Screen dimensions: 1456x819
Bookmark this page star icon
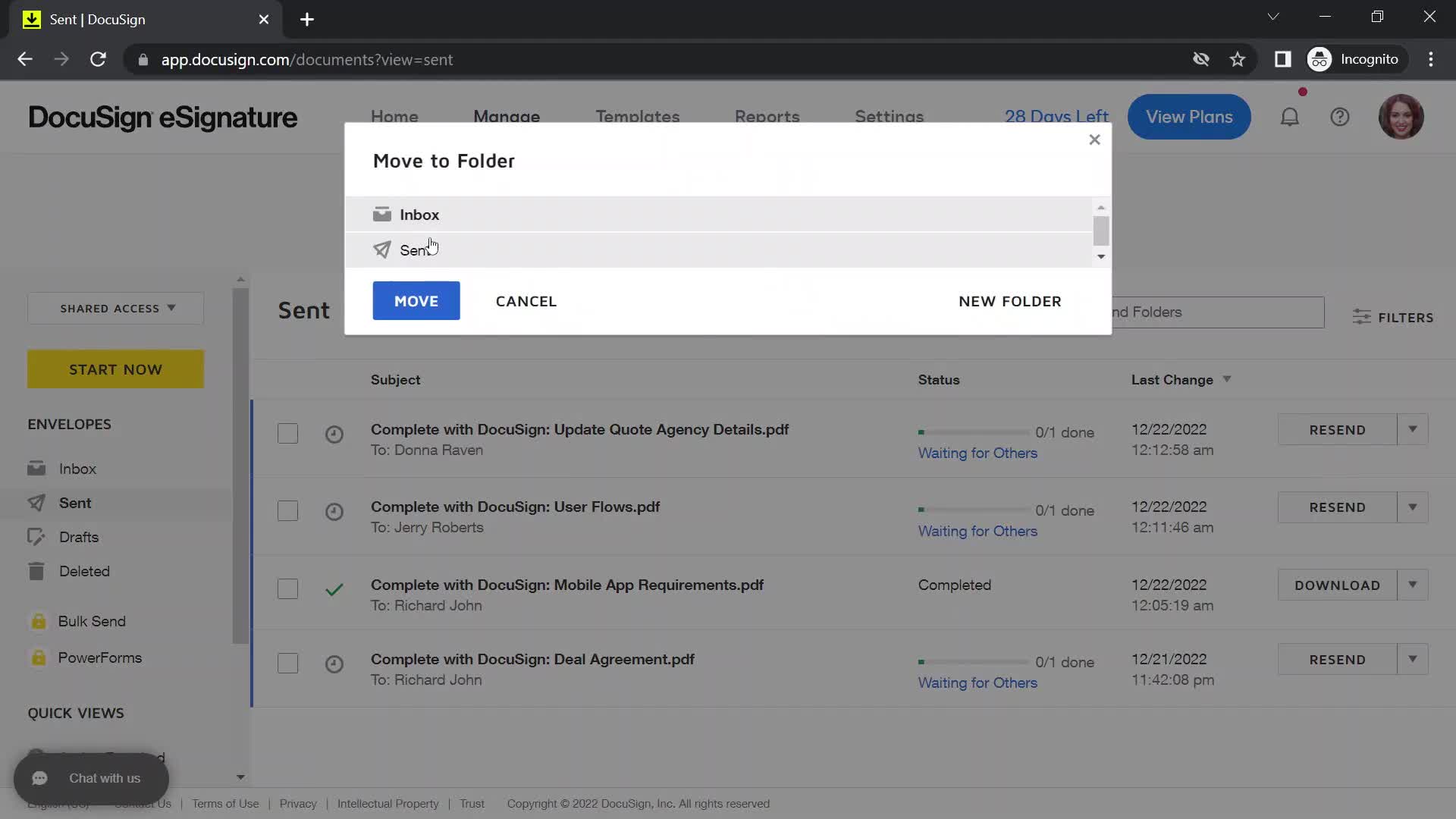pyautogui.click(x=1238, y=59)
